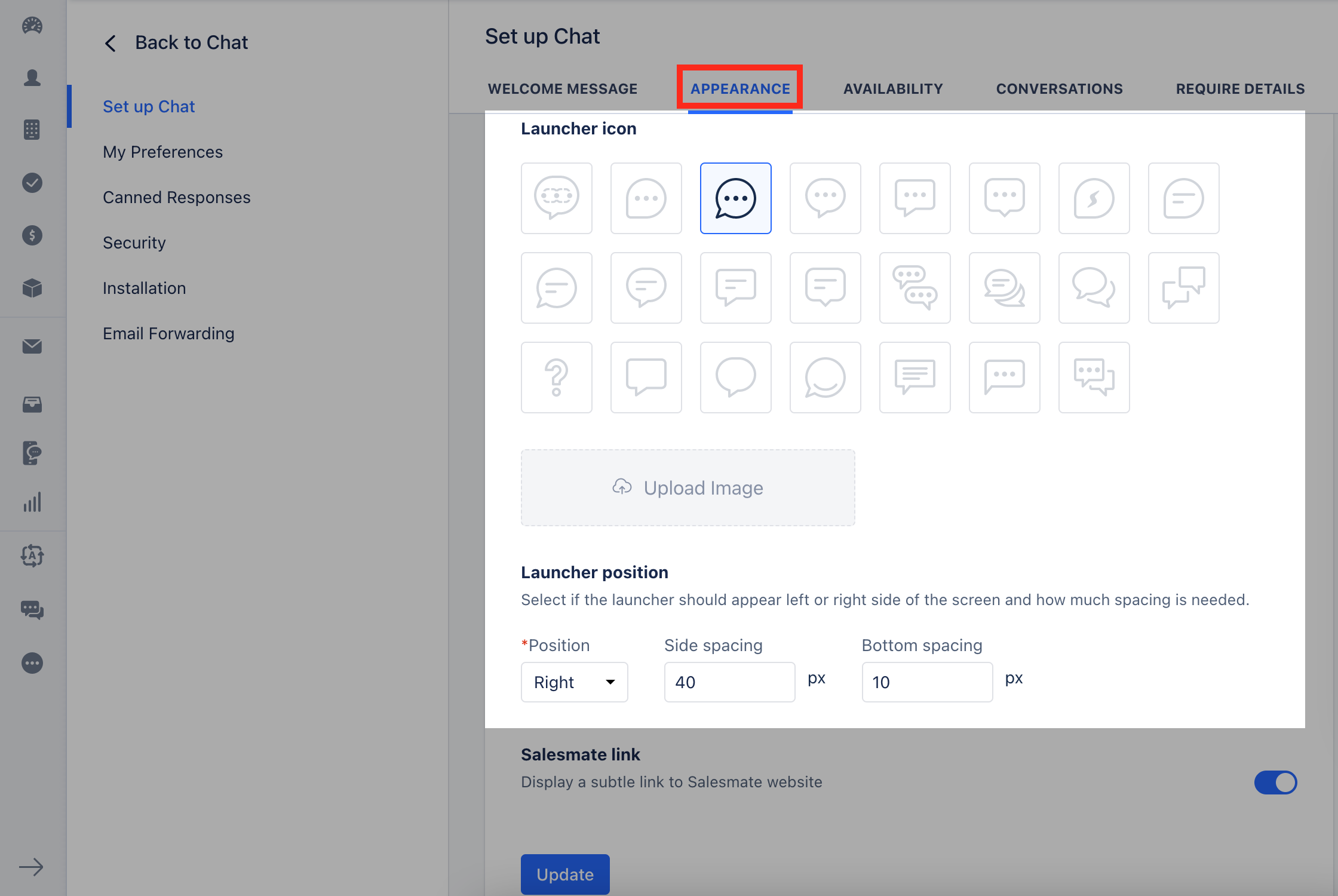This screenshot has width=1338, height=896.
Task: Open Security settings
Action: click(134, 243)
